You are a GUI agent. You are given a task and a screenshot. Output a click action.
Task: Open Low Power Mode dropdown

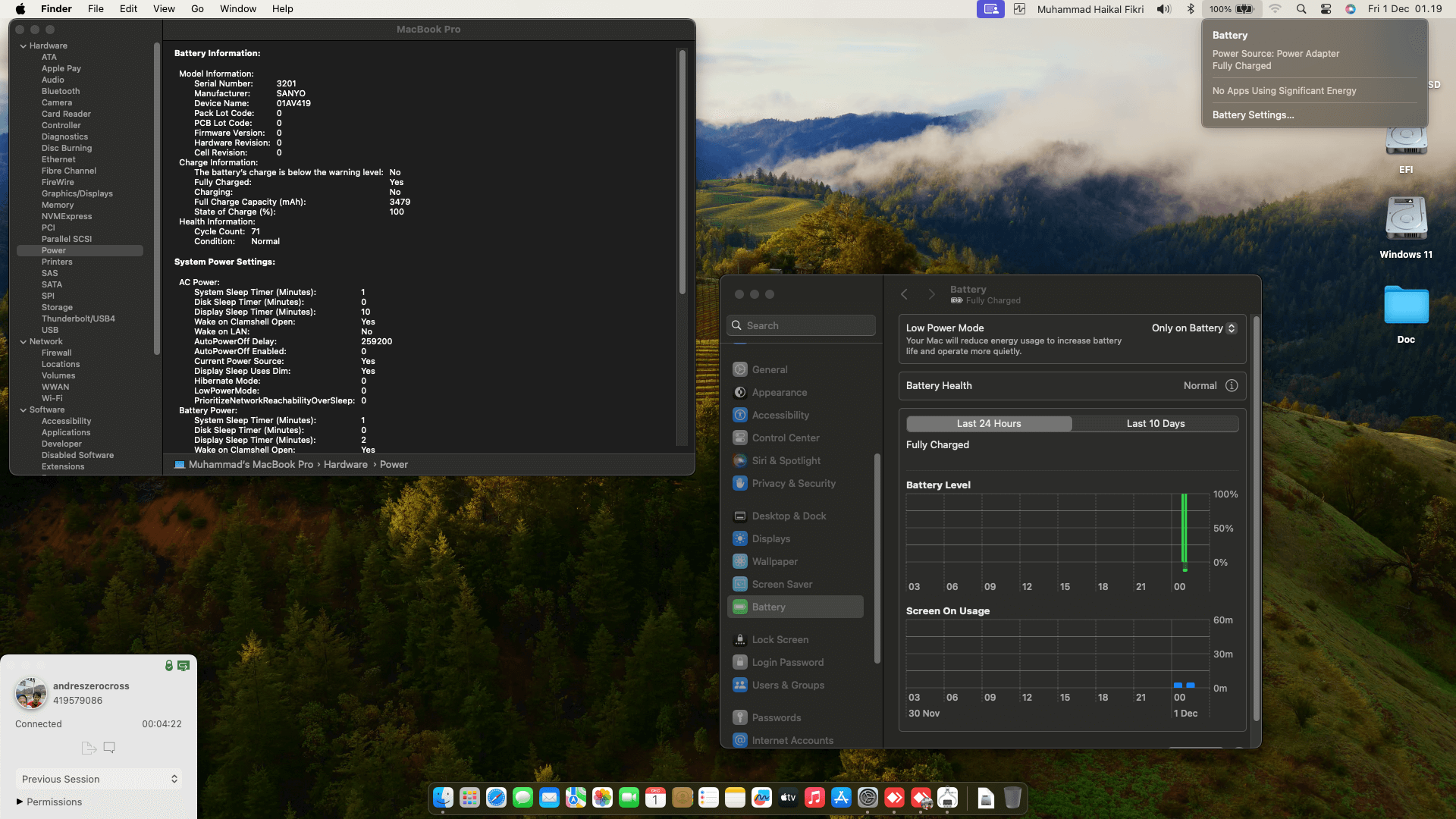pos(1194,328)
